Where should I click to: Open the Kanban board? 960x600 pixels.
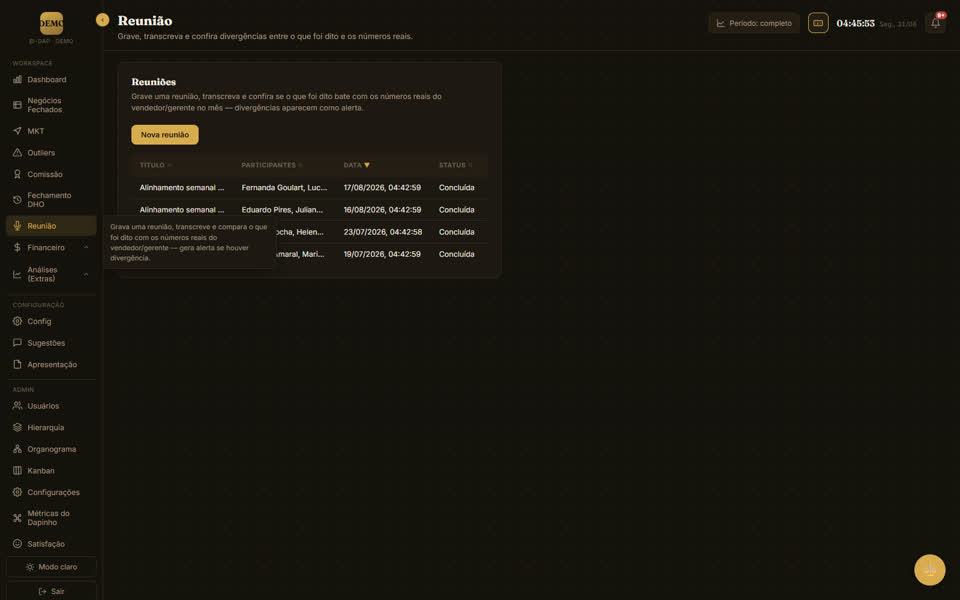click(x=51, y=471)
